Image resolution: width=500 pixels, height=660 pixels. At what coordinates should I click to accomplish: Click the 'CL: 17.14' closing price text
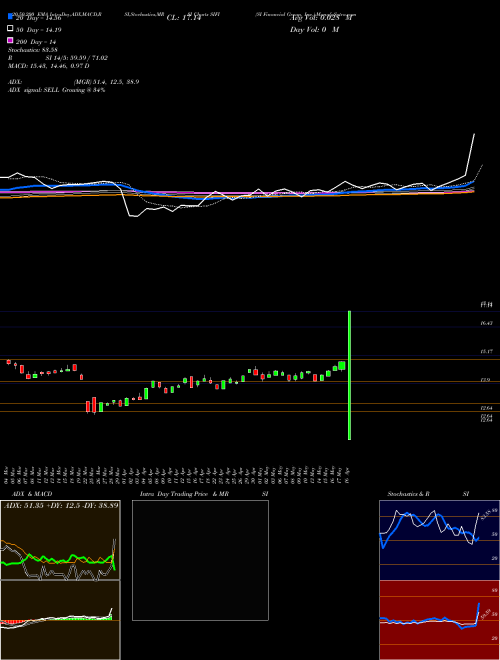pyautogui.click(x=184, y=18)
